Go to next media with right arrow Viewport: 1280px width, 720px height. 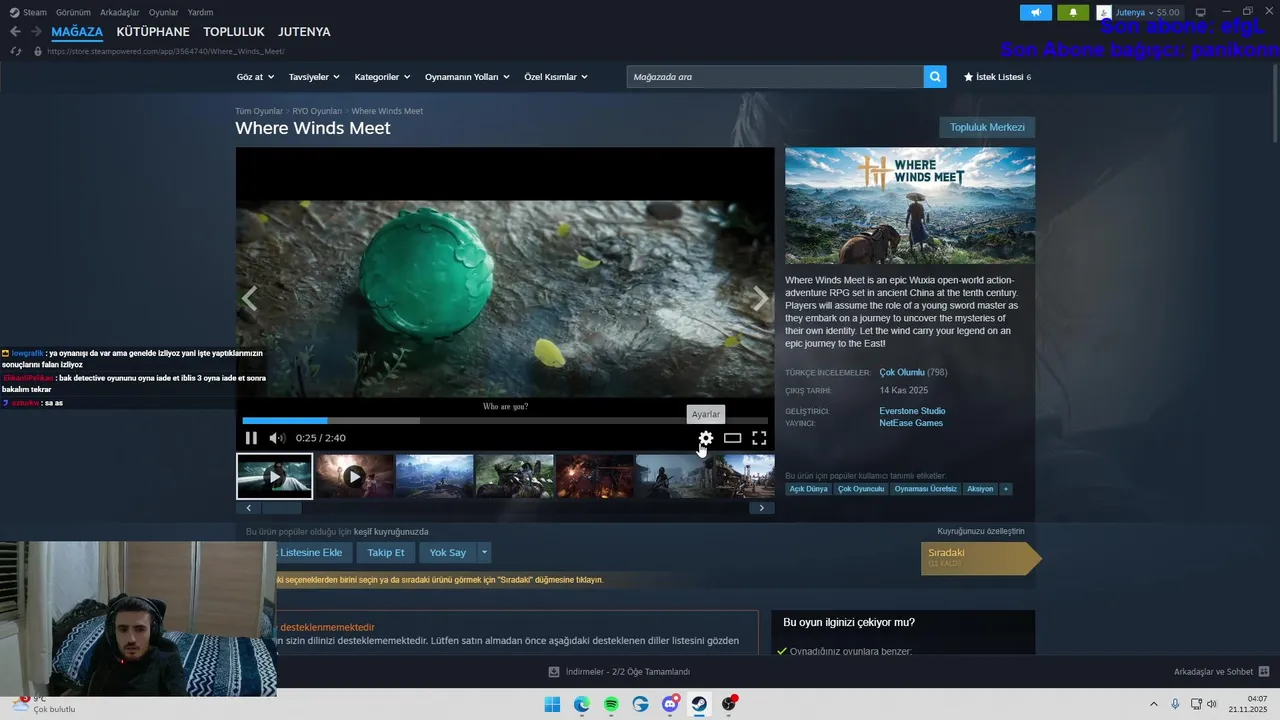click(x=761, y=298)
